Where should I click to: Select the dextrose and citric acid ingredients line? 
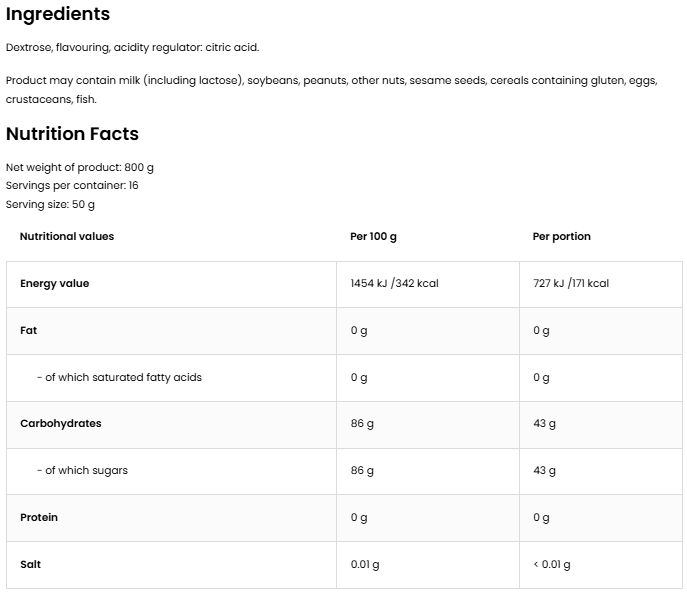click(132, 47)
